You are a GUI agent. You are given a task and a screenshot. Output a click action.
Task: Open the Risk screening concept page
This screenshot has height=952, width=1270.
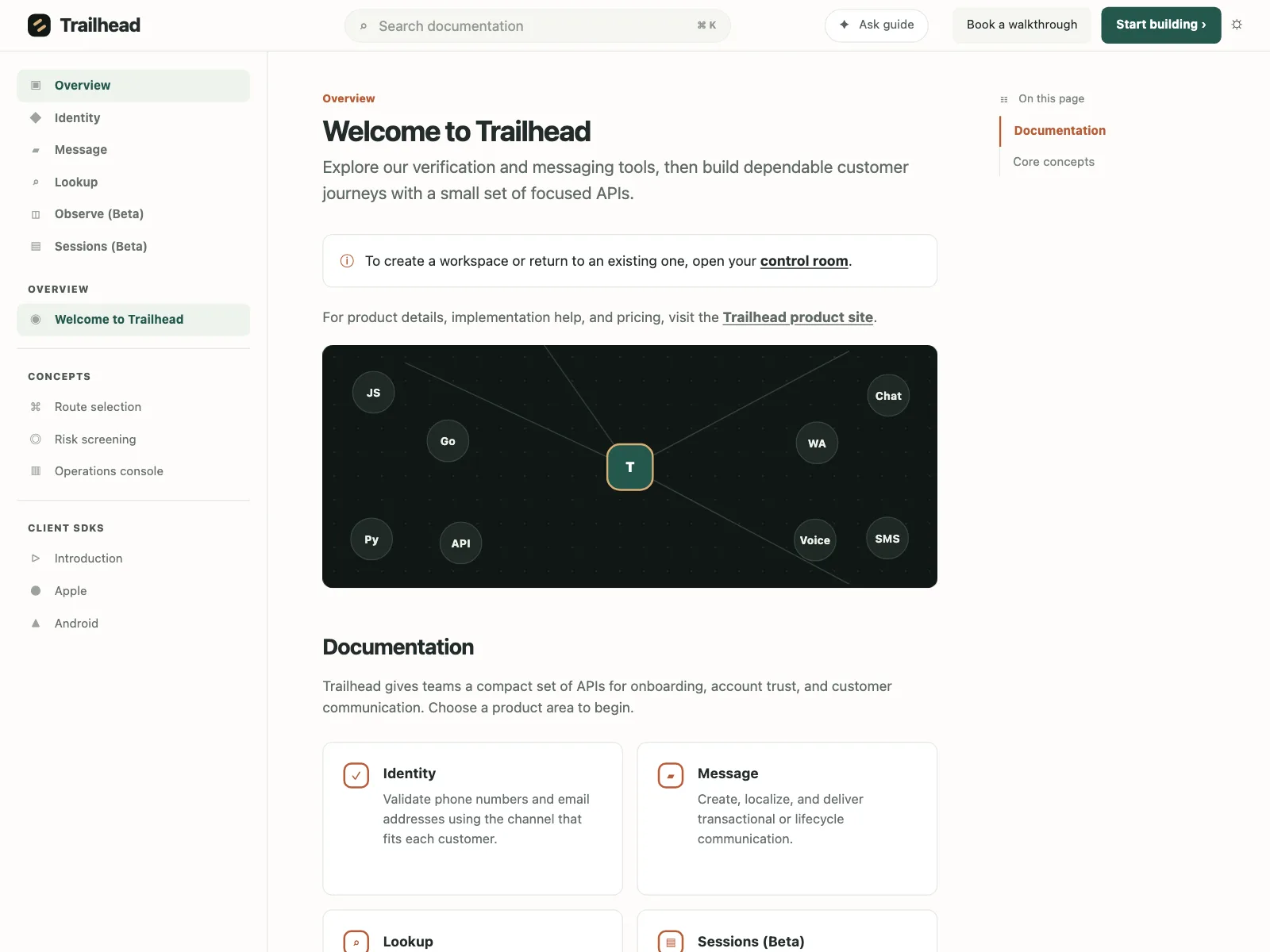133,439
